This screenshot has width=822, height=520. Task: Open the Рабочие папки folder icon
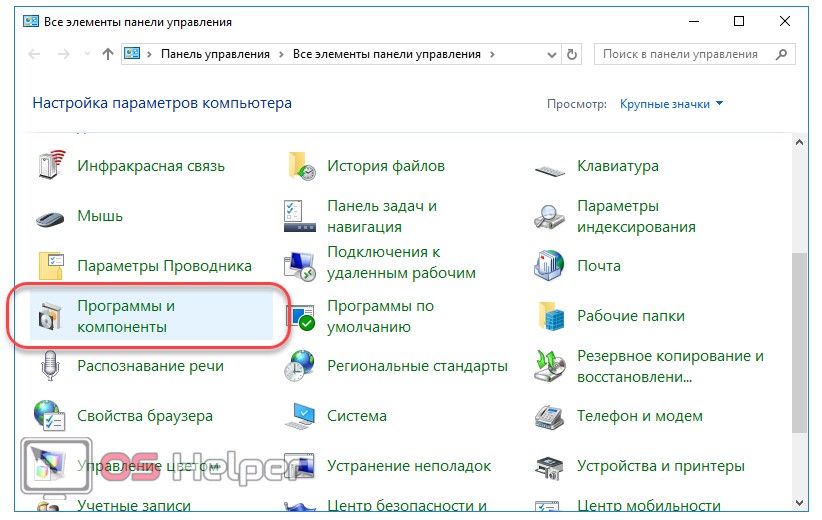pos(551,316)
